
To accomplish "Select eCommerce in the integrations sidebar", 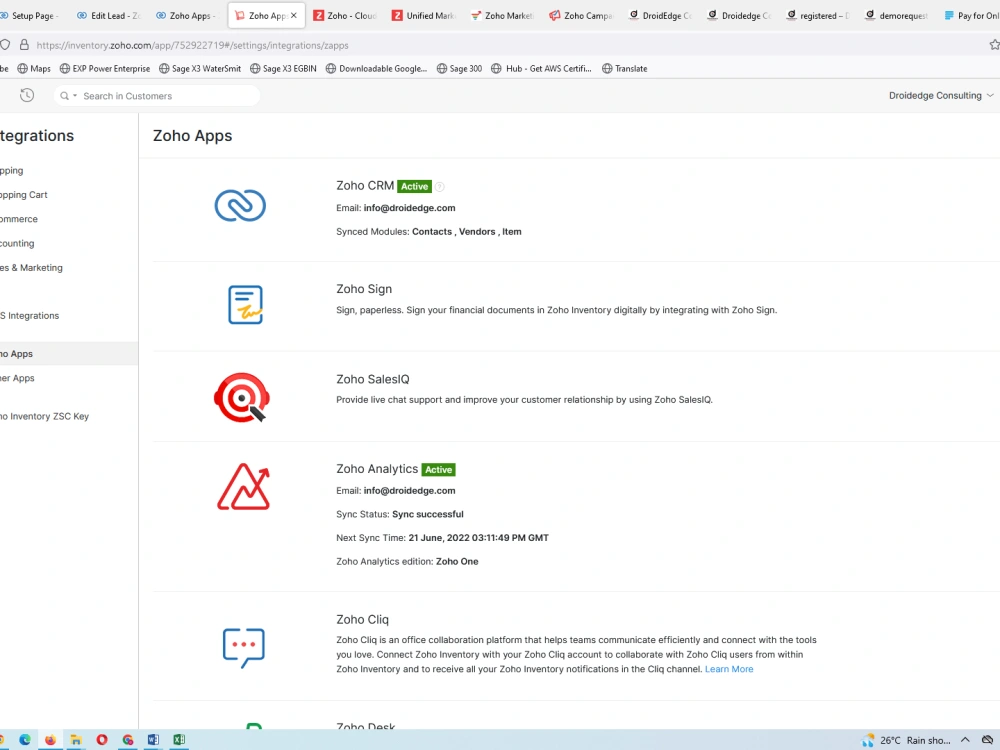I will [x=19, y=219].
